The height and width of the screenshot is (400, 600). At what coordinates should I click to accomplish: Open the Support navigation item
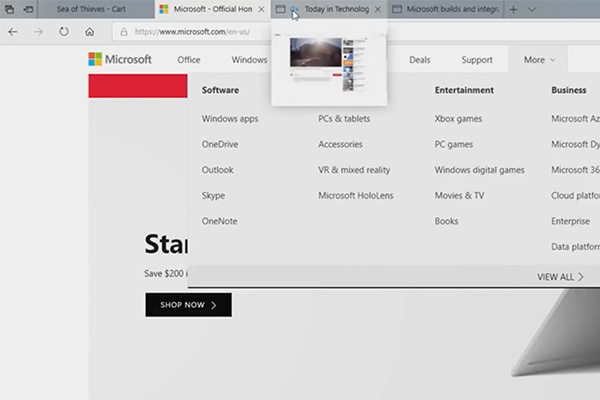click(x=477, y=60)
